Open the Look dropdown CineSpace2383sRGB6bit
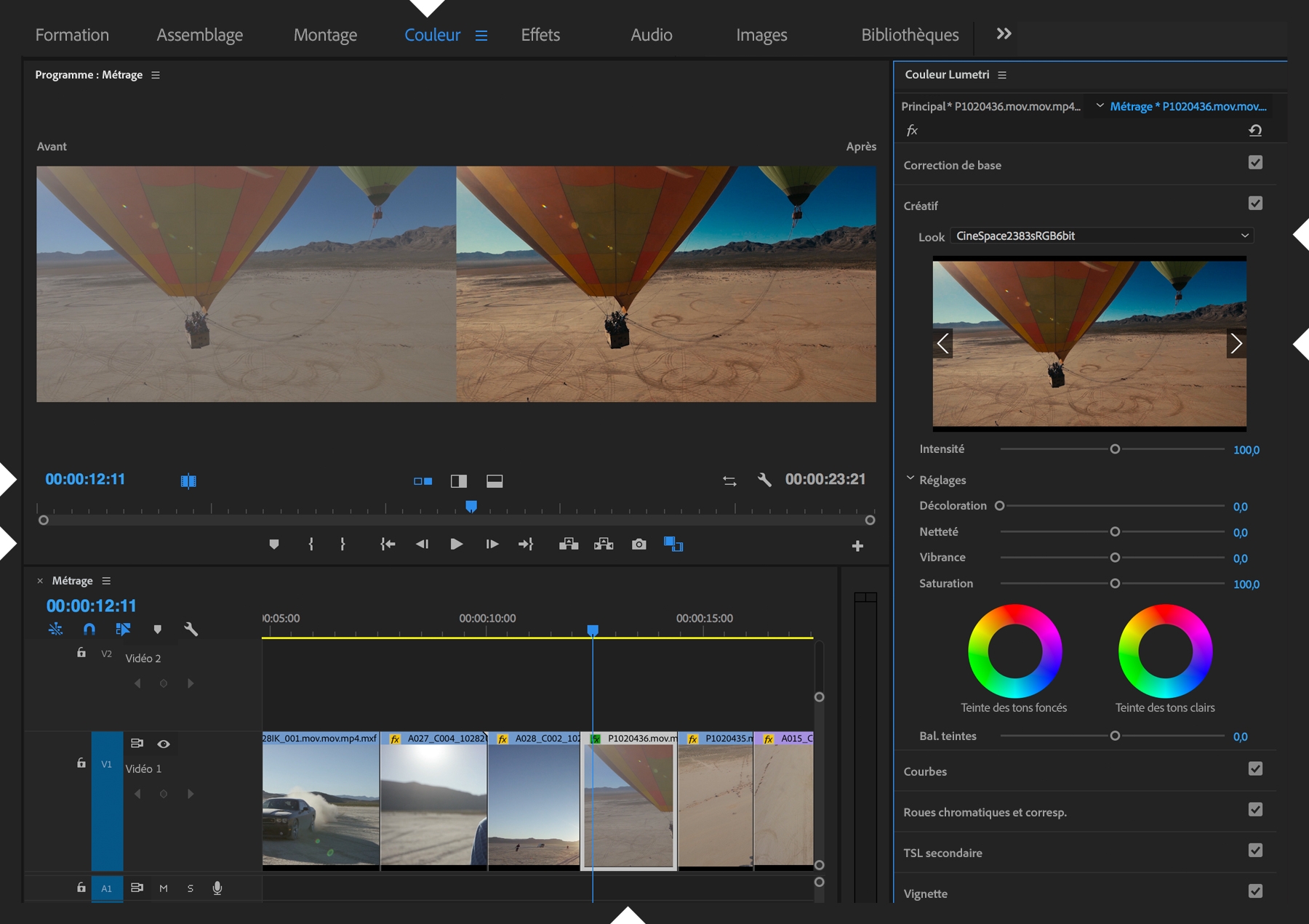 1101,236
